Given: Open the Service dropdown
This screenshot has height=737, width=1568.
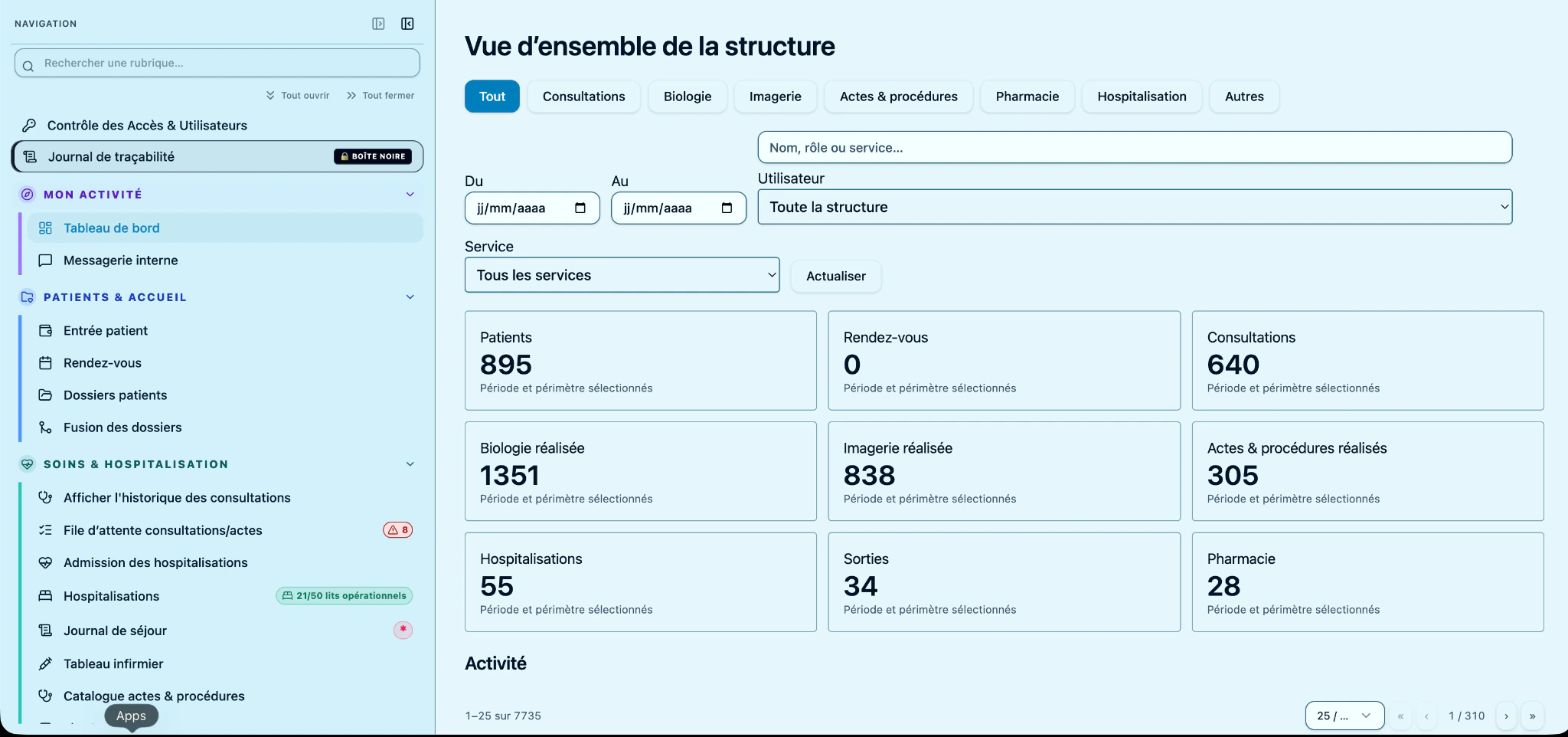Looking at the screenshot, I should 622,275.
